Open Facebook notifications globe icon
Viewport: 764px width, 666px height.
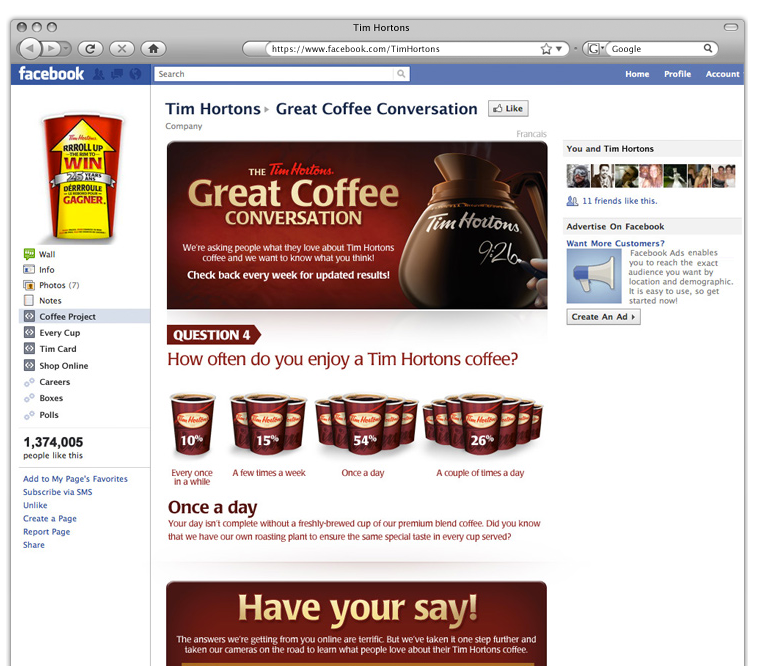click(x=135, y=74)
